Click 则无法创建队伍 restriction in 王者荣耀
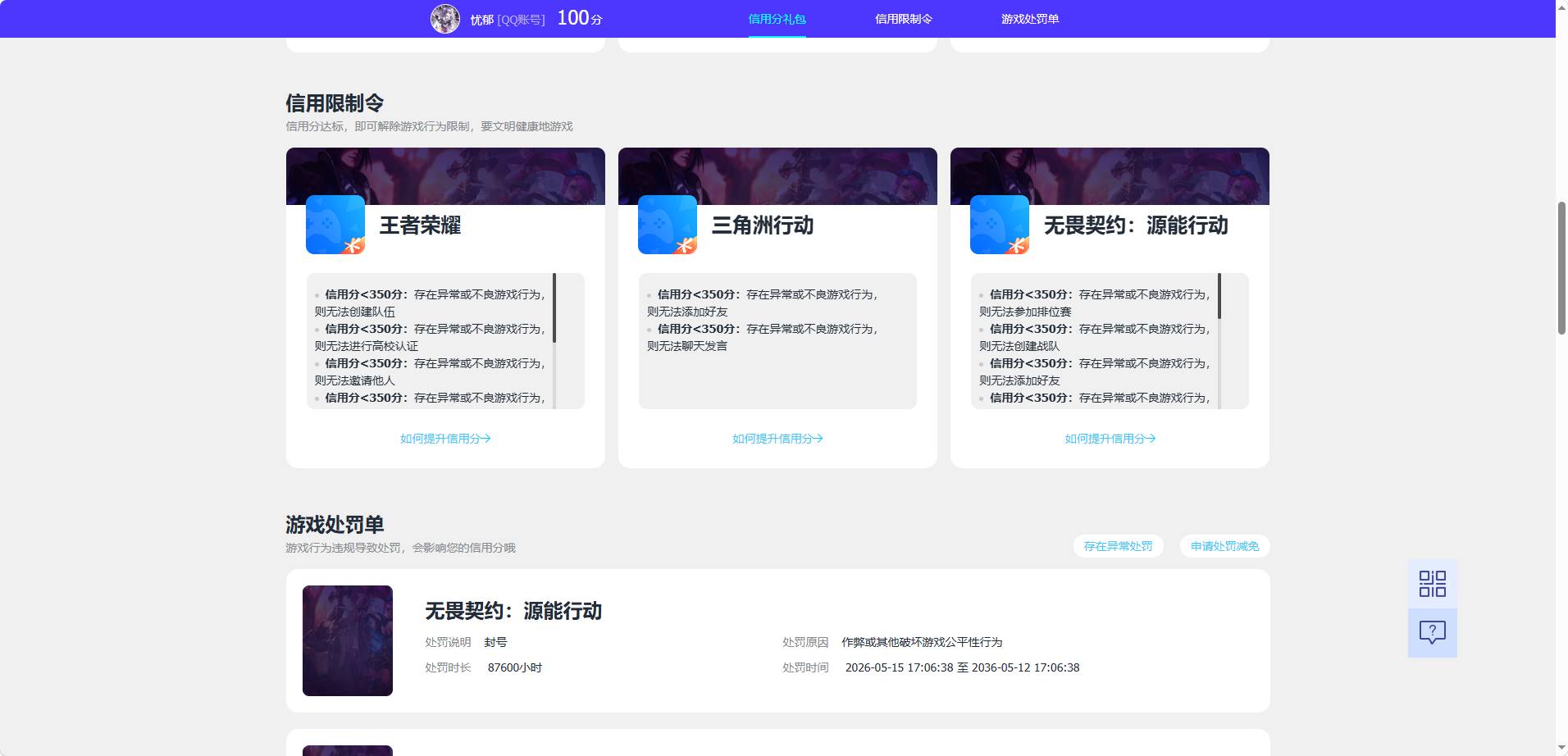Image resolution: width=1568 pixels, height=756 pixels. click(355, 312)
